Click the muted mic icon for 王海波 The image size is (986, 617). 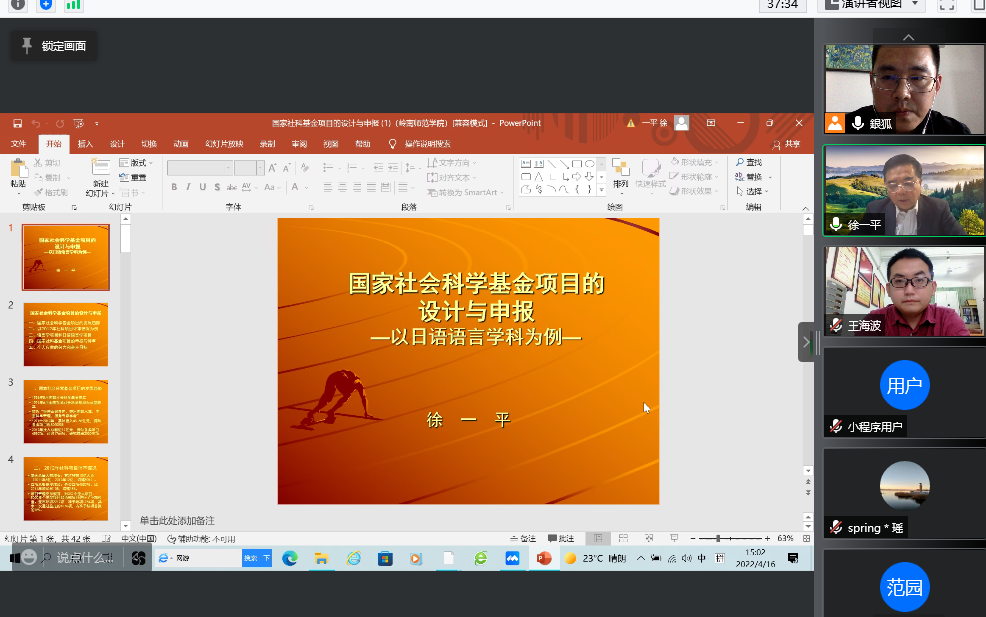tap(836, 325)
